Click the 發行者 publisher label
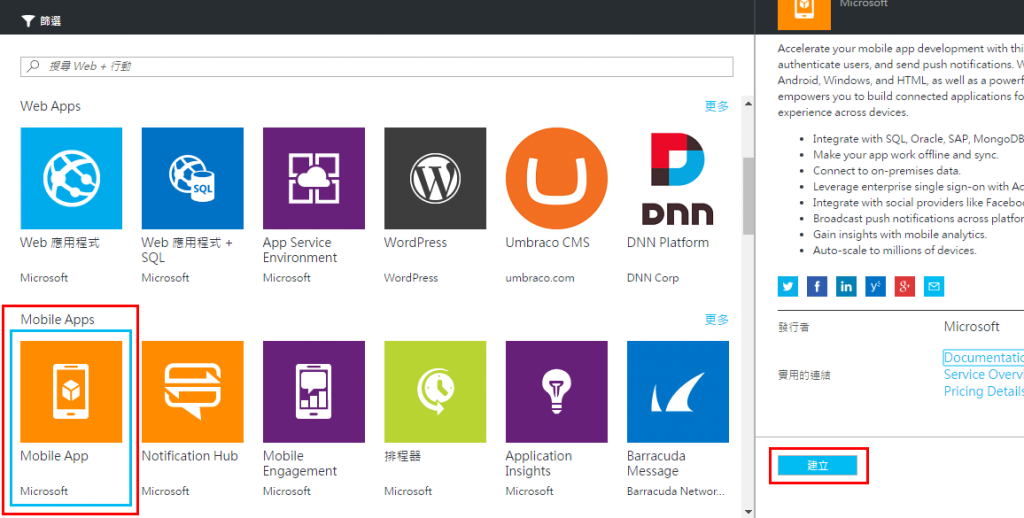This screenshot has width=1024, height=518. 793,327
